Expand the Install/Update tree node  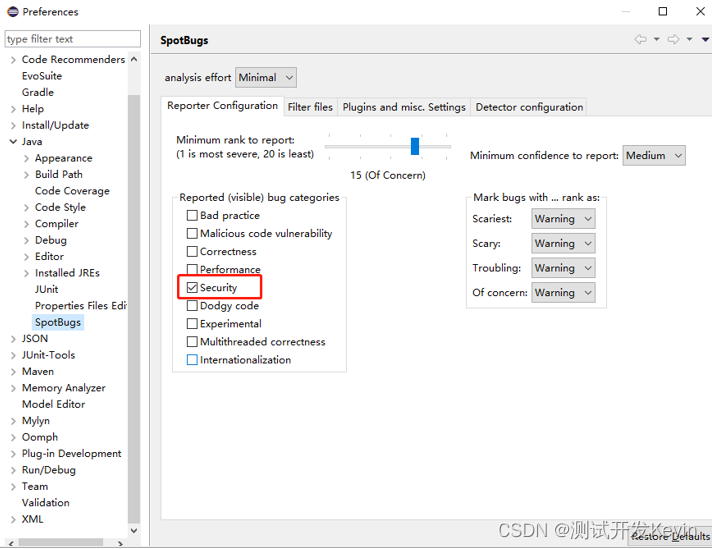[13, 125]
